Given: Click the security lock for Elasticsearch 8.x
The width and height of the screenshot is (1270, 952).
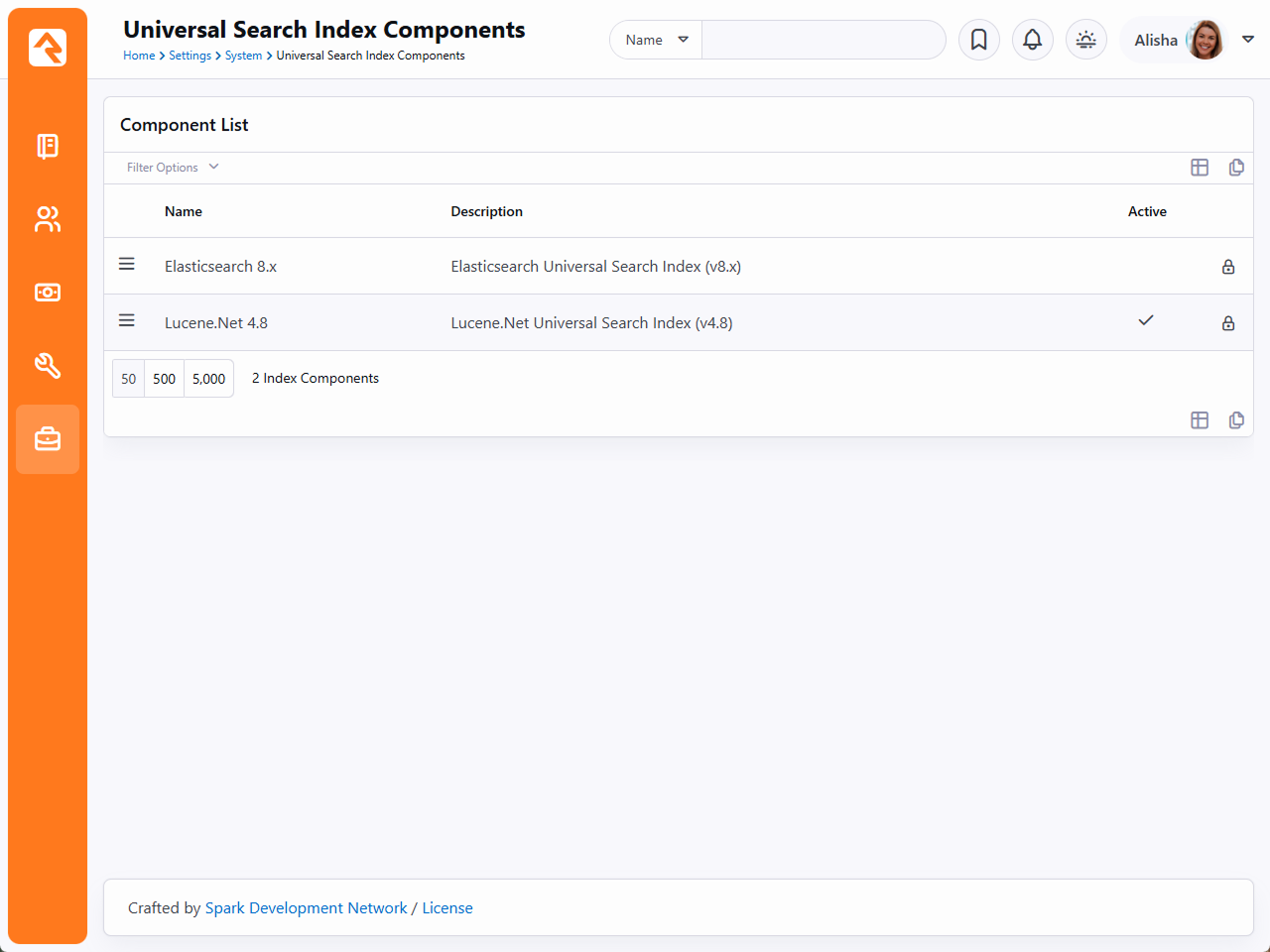Looking at the screenshot, I should point(1227,267).
